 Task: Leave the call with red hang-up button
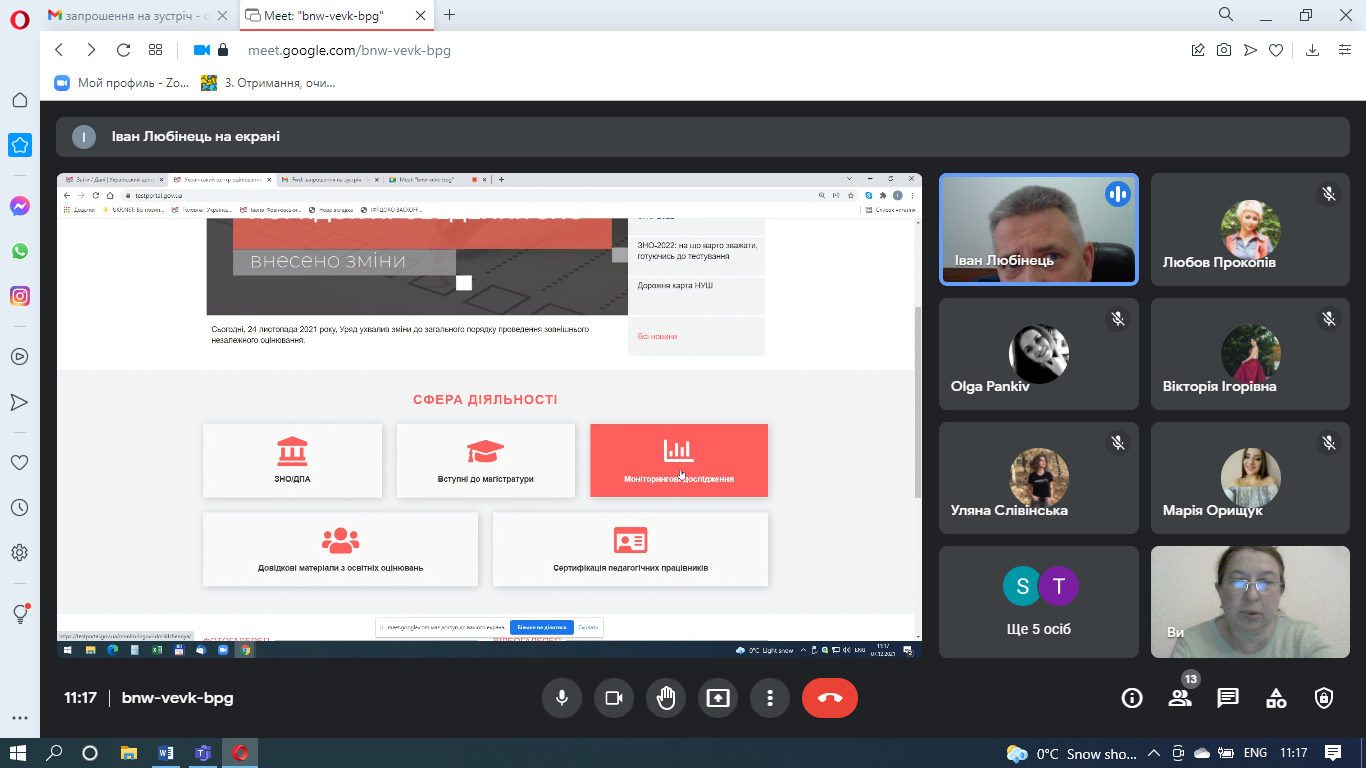(829, 698)
